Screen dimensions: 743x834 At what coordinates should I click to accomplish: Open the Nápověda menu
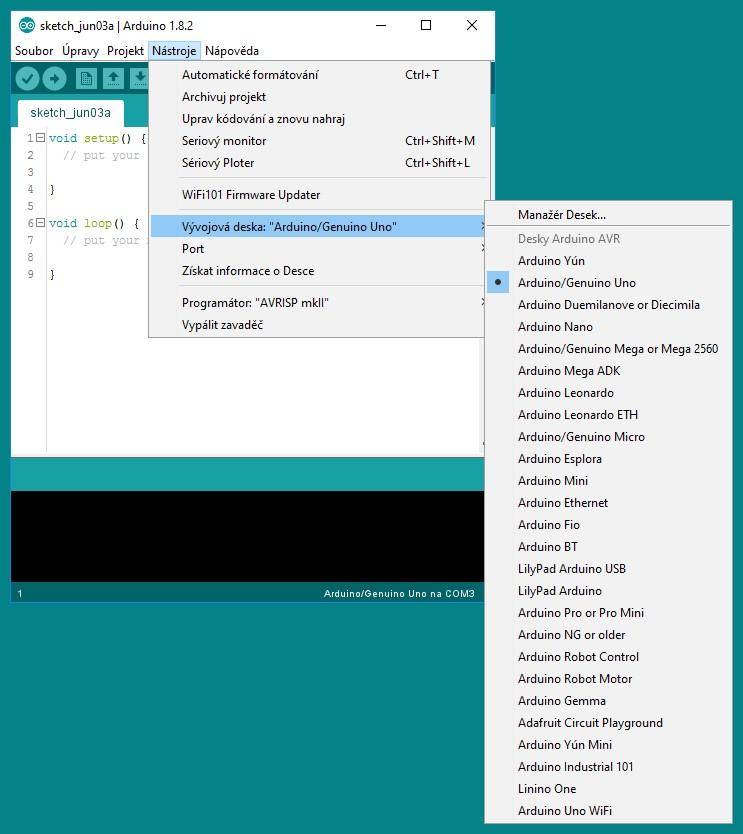(232, 51)
